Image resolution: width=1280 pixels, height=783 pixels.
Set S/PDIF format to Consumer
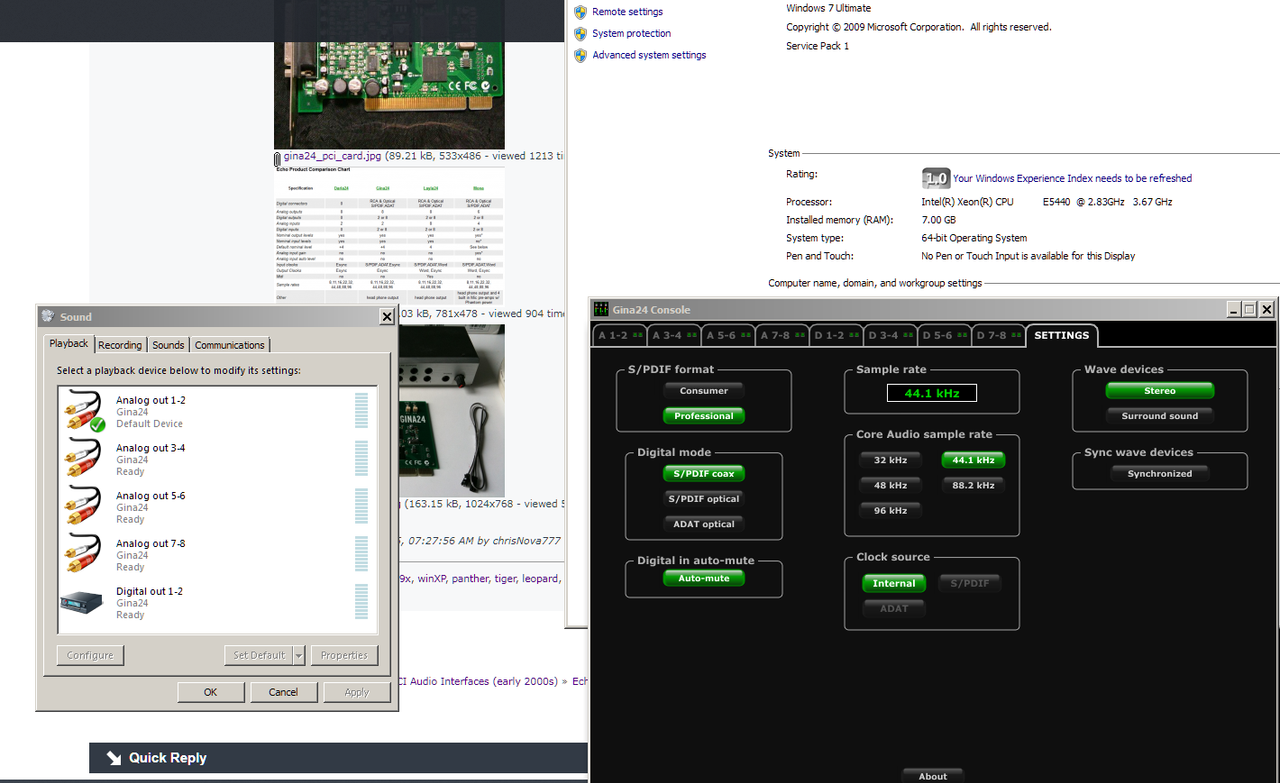coord(704,391)
